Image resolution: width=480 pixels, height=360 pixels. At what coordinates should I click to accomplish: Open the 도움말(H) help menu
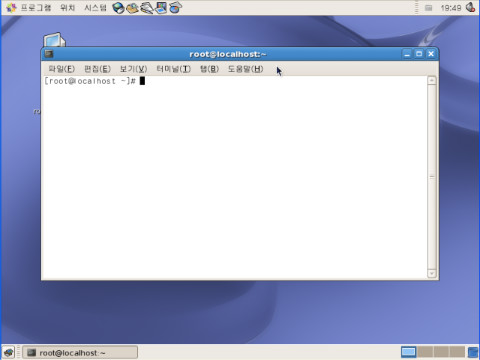(246, 69)
